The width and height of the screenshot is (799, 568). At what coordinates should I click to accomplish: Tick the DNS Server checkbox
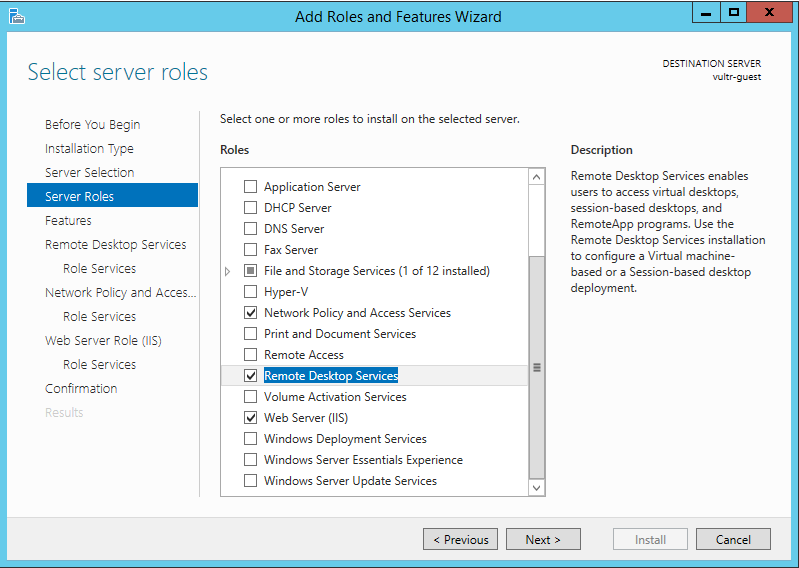pos(250,229)
